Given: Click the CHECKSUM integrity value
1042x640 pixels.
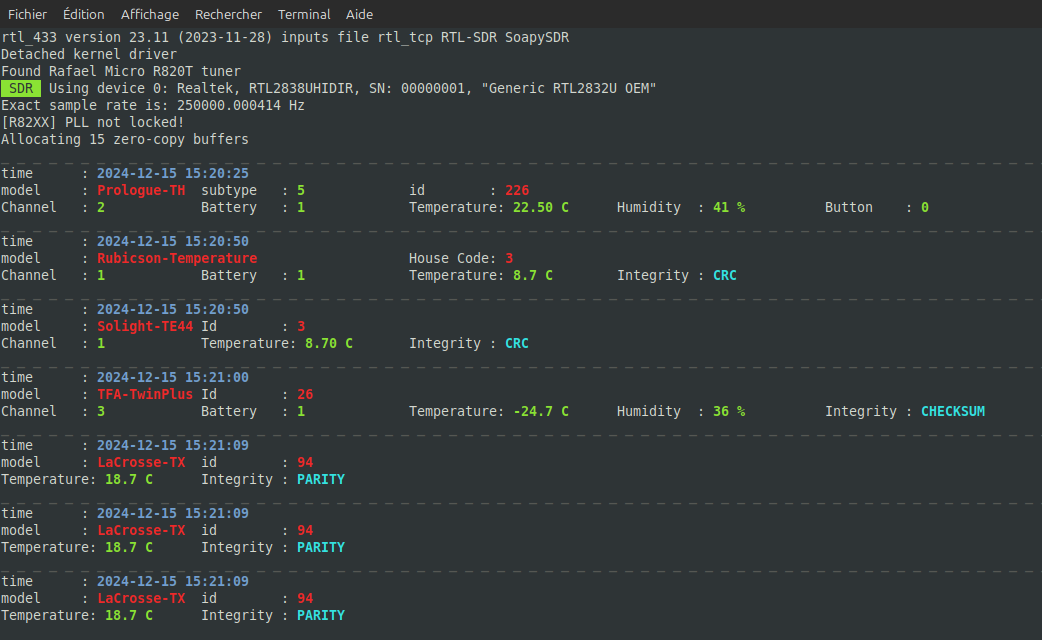Looking at the screenshot, I should (x=953, y=411).
